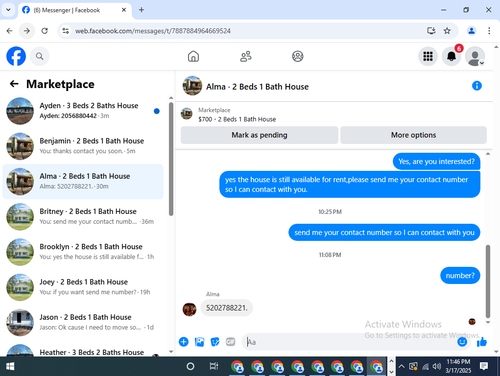Send a thumbs-up like
Image resolution: width=500 pixels, height=376 pixels.
482,342
